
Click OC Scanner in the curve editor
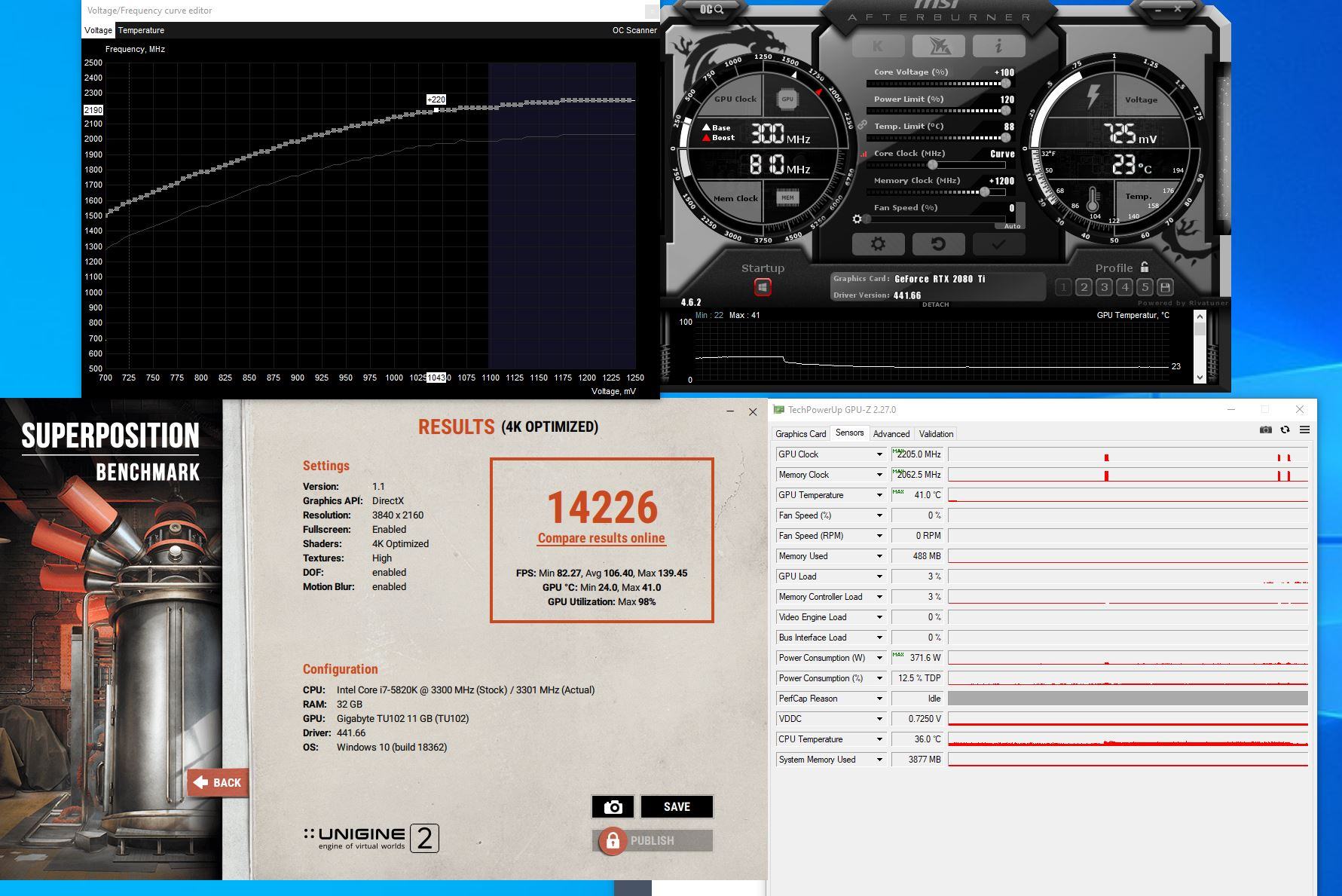tap(634, 30)
